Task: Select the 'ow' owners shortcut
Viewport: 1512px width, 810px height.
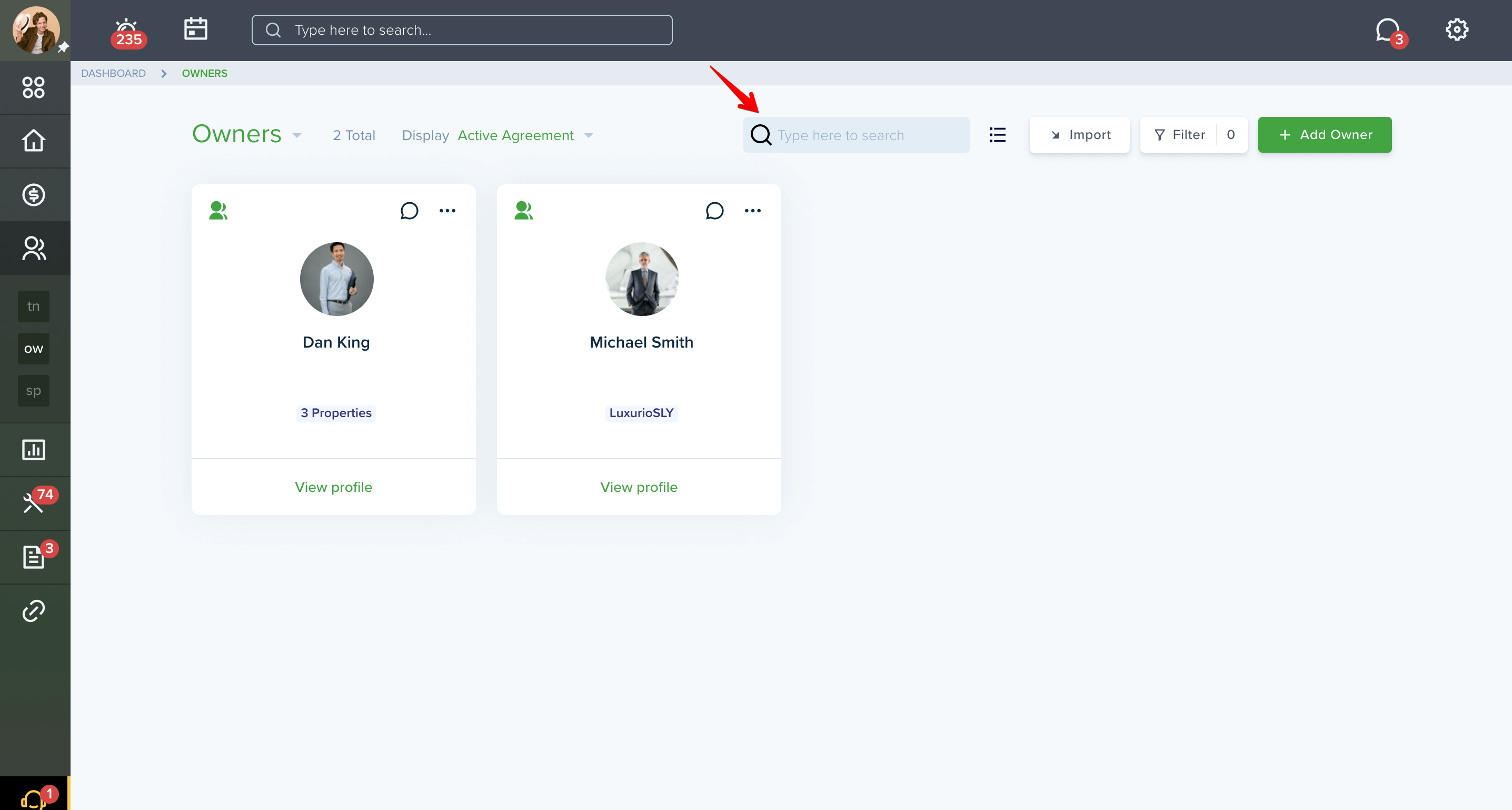Action: click(x=34, y=348)
